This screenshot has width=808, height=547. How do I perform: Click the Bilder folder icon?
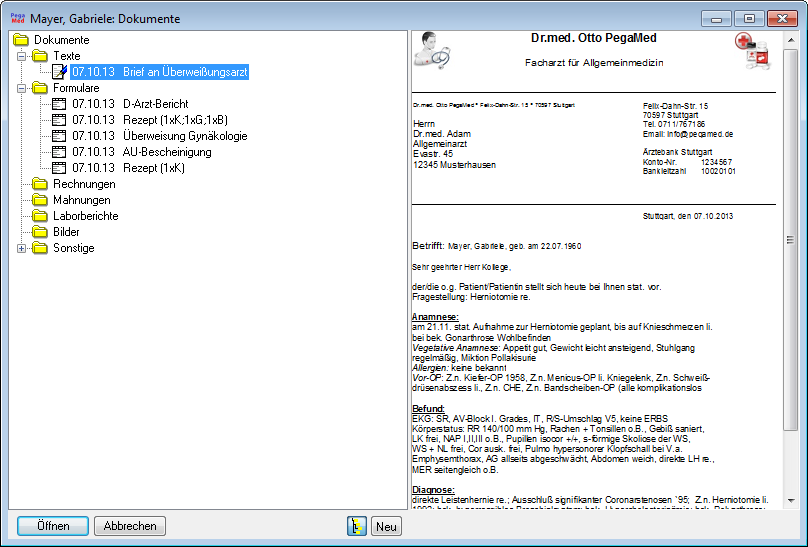pyautogui.click(x=40, y=232)
